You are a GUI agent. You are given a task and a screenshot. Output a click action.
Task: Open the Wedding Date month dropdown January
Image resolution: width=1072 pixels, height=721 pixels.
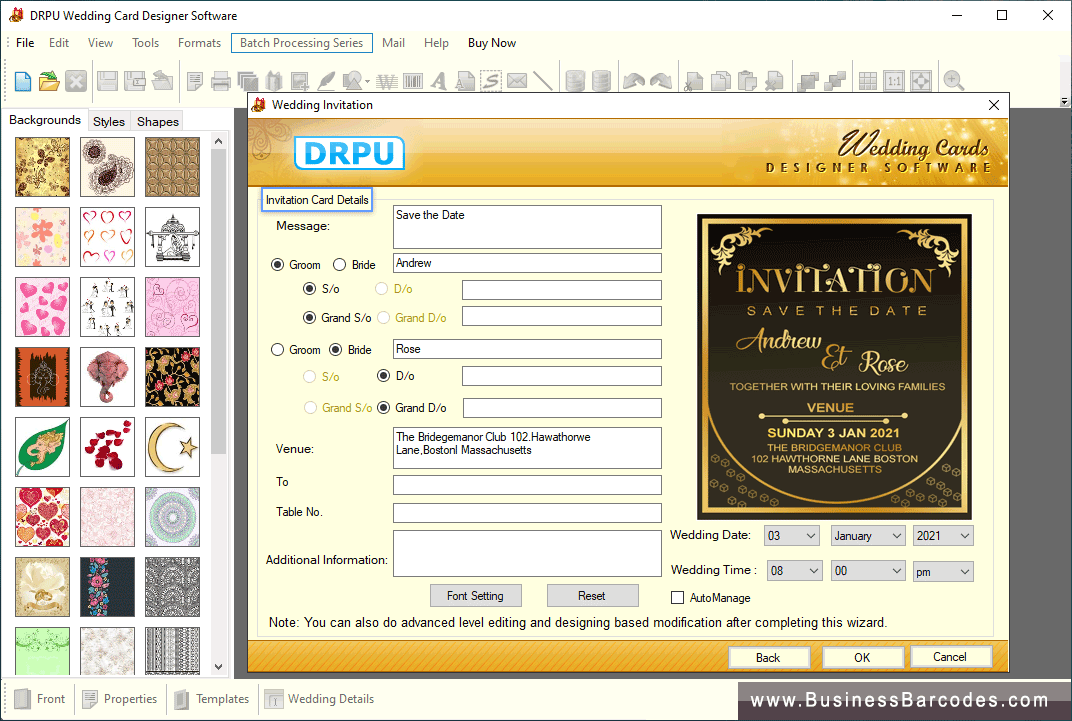click(x=868, y=536)
